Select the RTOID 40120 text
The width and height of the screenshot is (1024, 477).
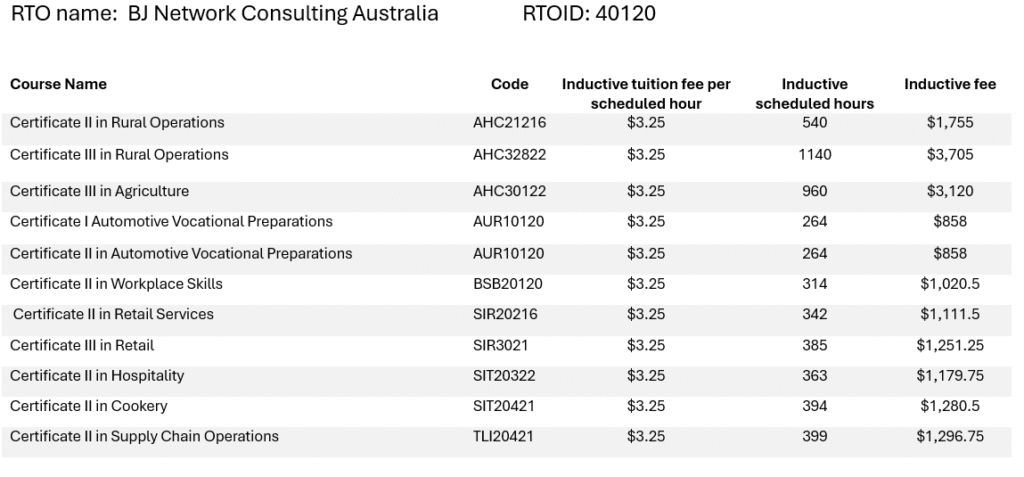(x=589, y=14)
